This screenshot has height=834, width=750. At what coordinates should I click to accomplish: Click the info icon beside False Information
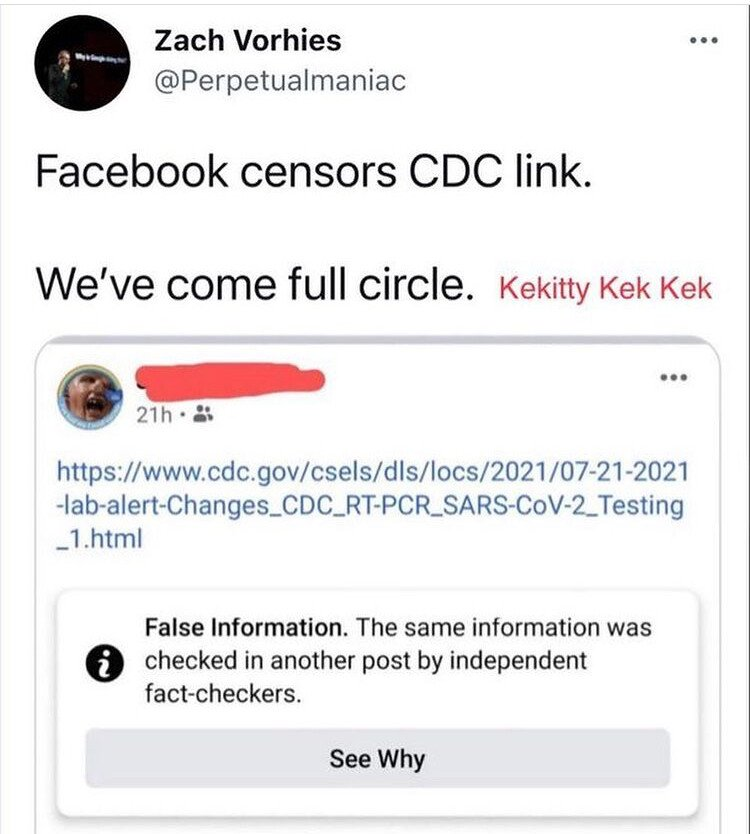[x=112, y=662]
